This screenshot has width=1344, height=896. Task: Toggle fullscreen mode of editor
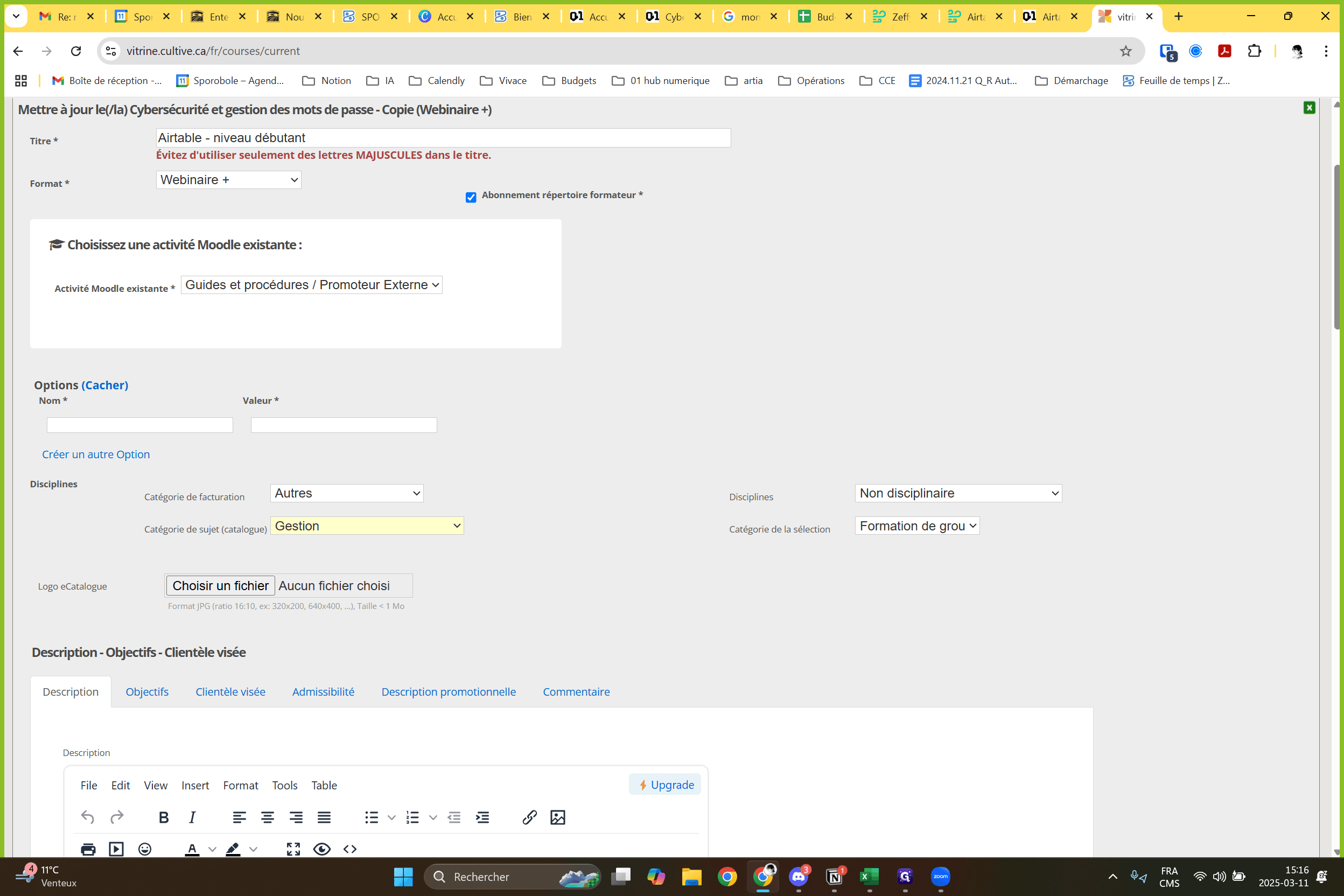click(x=293, y=849)
